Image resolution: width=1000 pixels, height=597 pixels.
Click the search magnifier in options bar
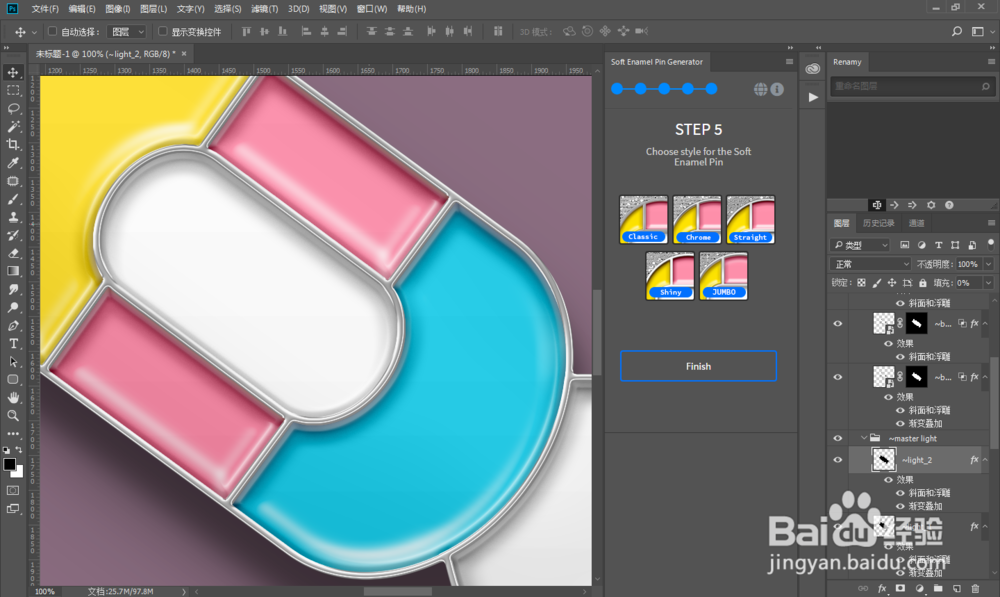[x=957, y=31]
